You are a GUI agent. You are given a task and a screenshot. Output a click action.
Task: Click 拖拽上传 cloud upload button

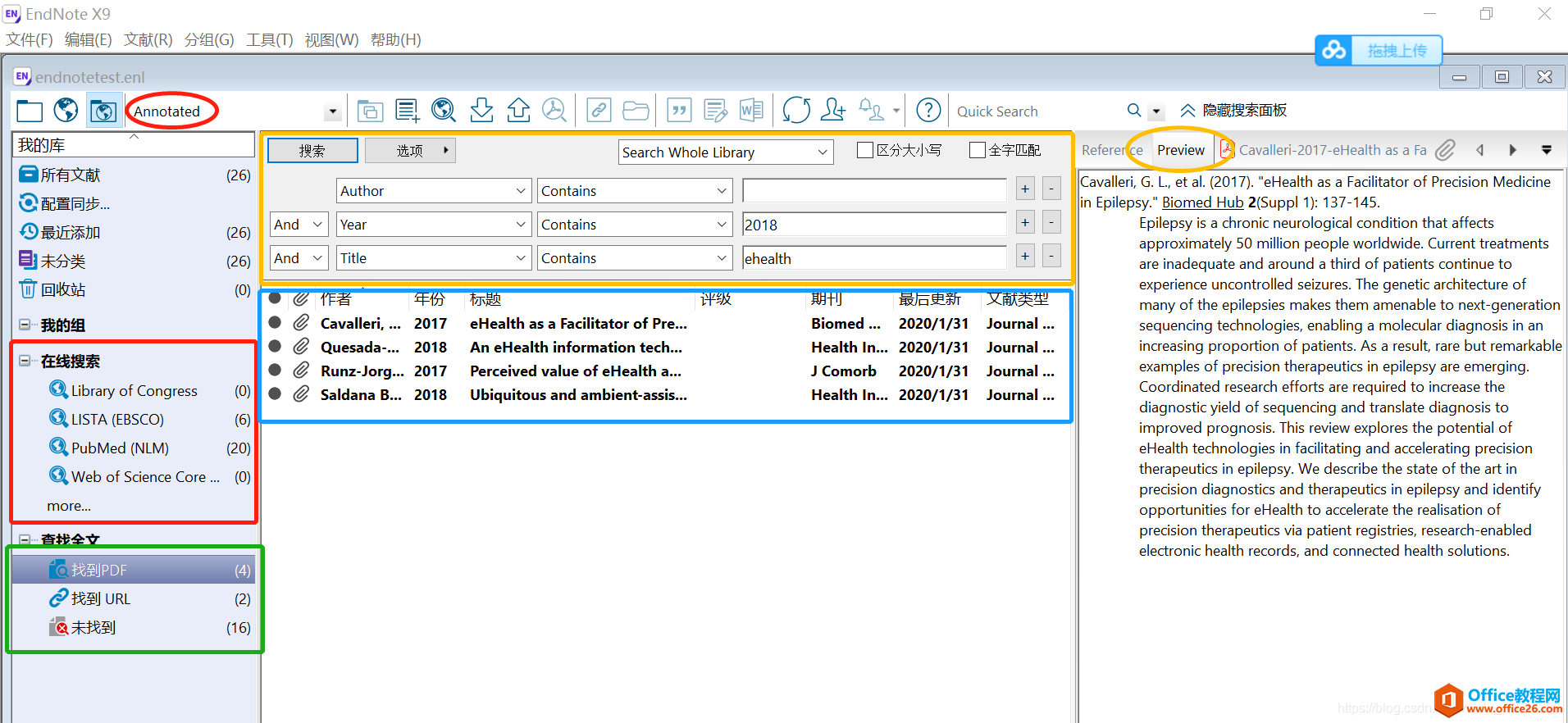tap(1379, 51)
